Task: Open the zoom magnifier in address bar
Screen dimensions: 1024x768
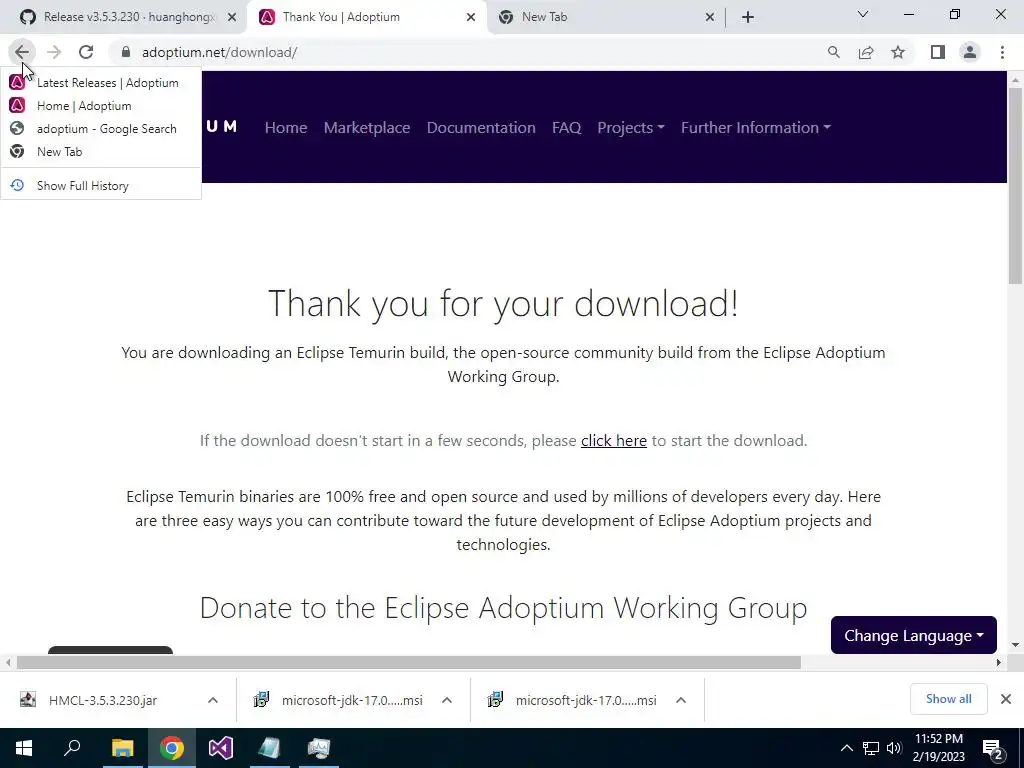Action: click(833, 52)
